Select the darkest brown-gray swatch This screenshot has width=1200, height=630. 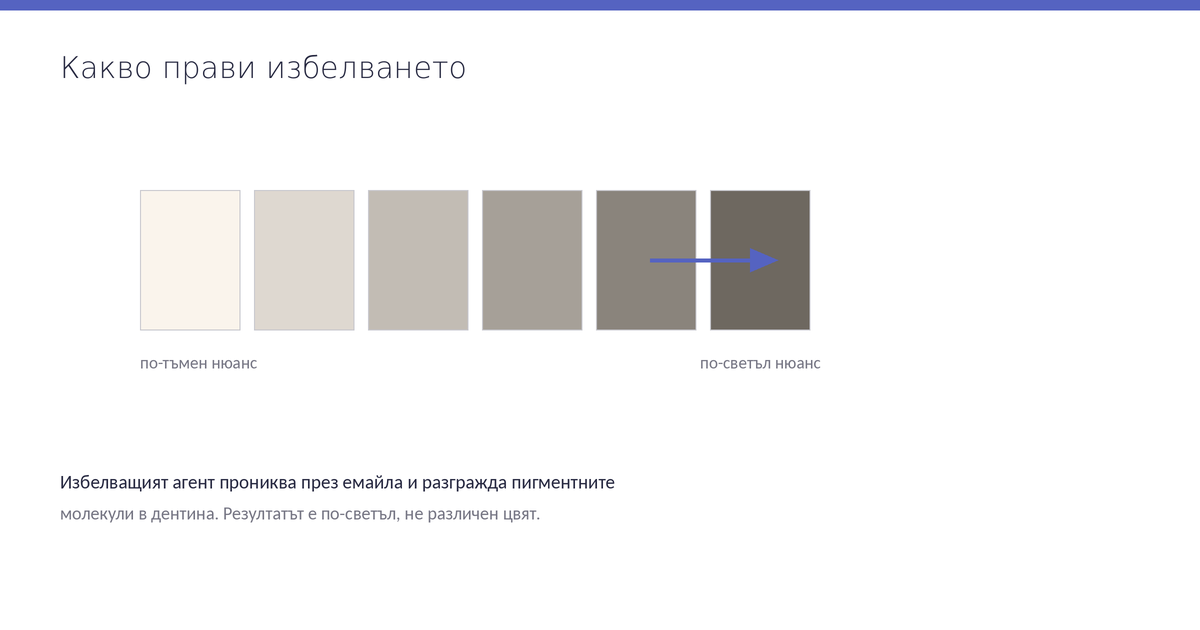pyautogui.click(x=760, y=260)
